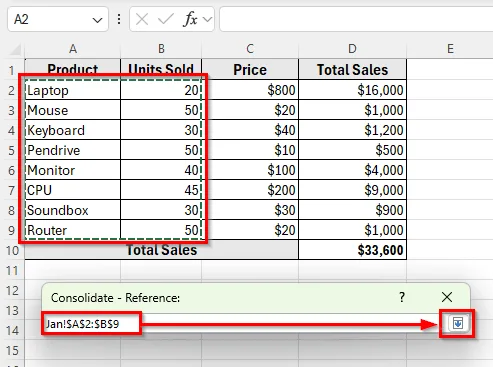Expand the dropdown arrow beside the fx button
This screenshot has width=493, height=367.
207,19
